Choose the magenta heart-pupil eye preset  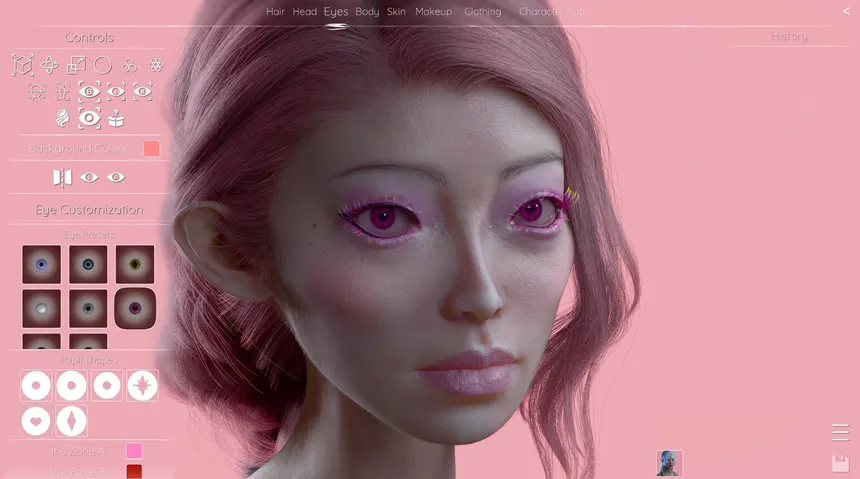135,308
